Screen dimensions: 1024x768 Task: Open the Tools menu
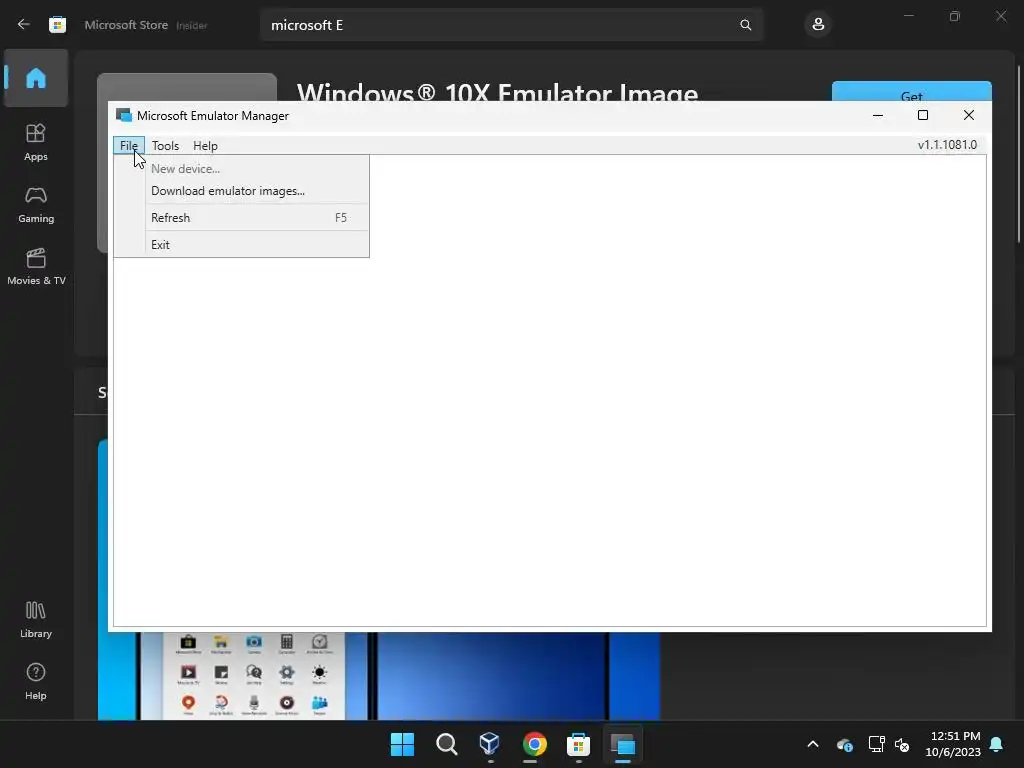tap(165, 146)
